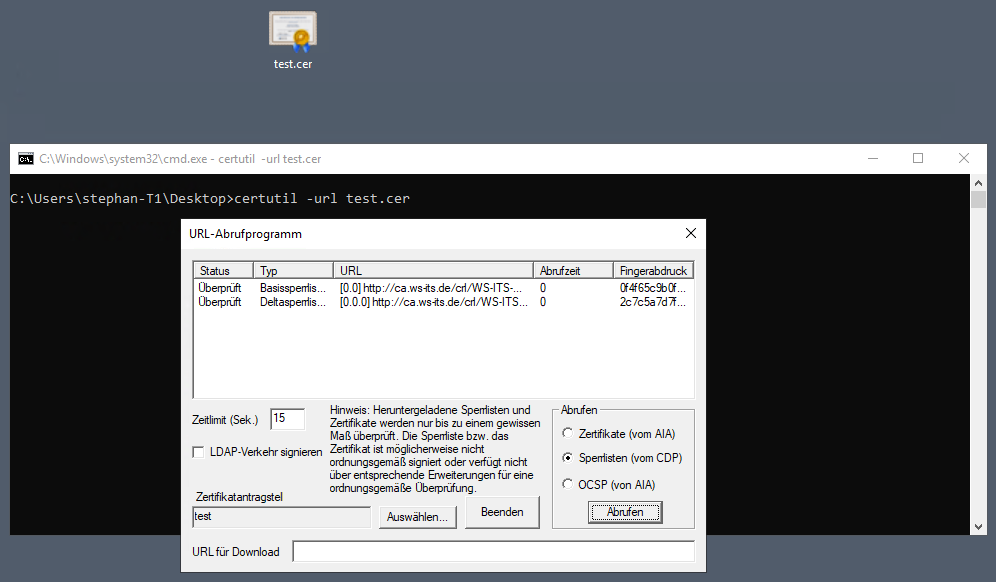This screenshot has width=996, height=582.
Task: Click the cmd.exe title bar icon
Action: (25, 159)
